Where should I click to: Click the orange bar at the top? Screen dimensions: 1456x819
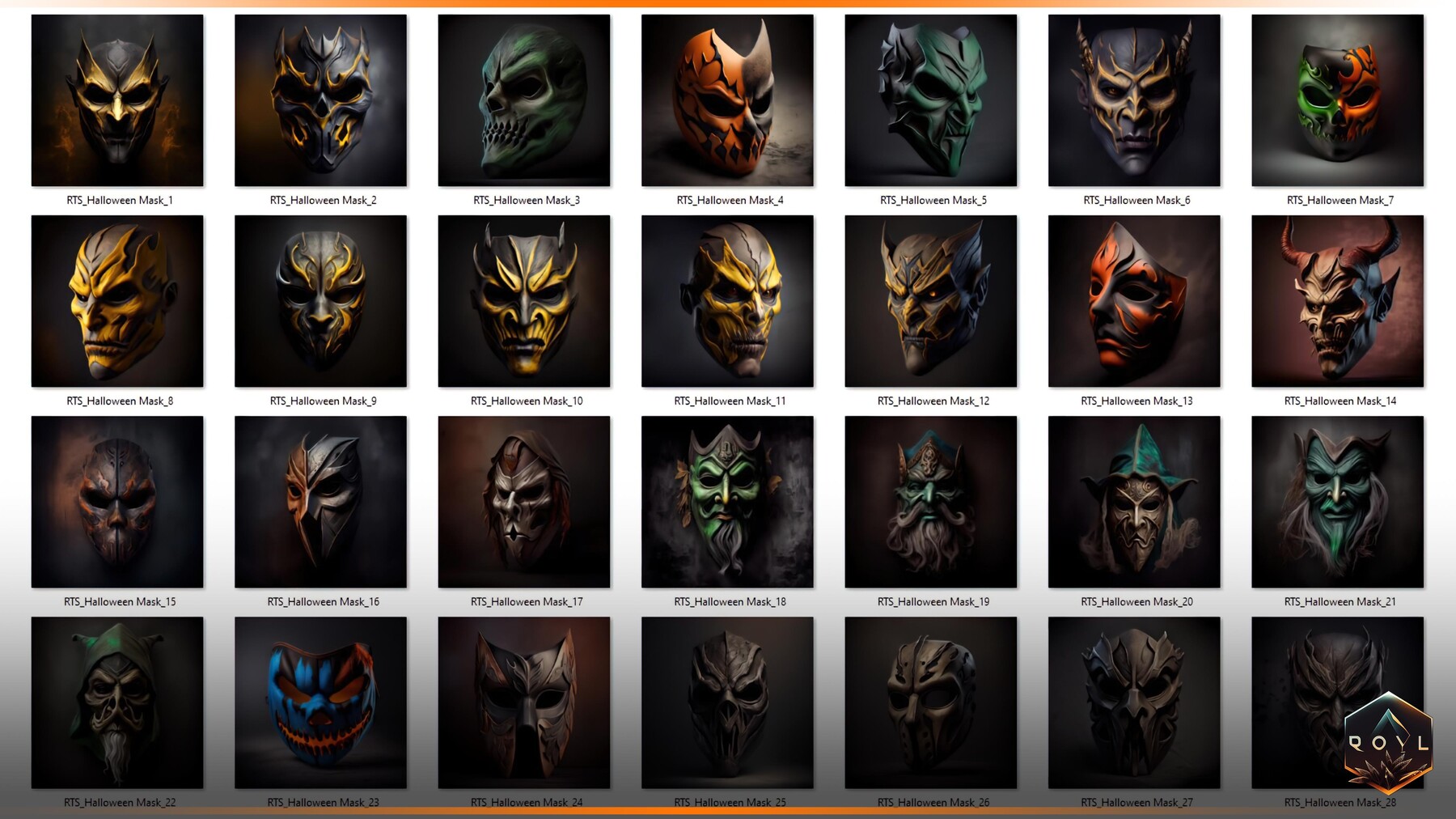click(728, 4)
